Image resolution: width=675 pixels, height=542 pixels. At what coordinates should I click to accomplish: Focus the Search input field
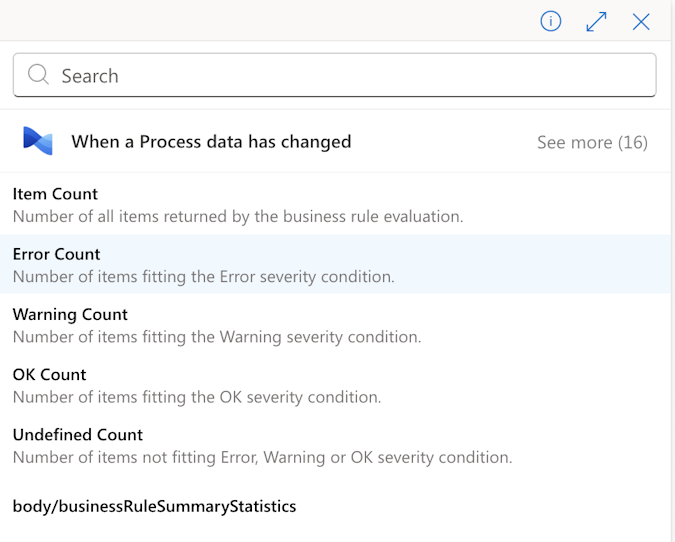tap(334, 75)
